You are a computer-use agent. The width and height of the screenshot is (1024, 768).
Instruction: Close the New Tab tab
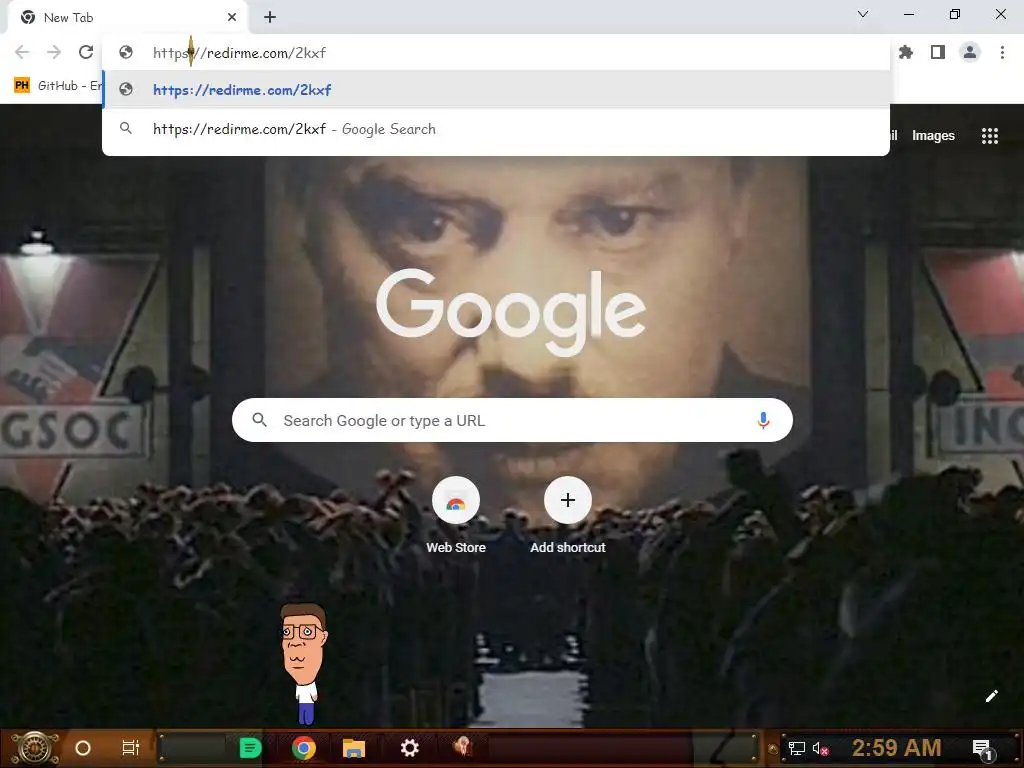pyautogui.click(x=232, y=18)
